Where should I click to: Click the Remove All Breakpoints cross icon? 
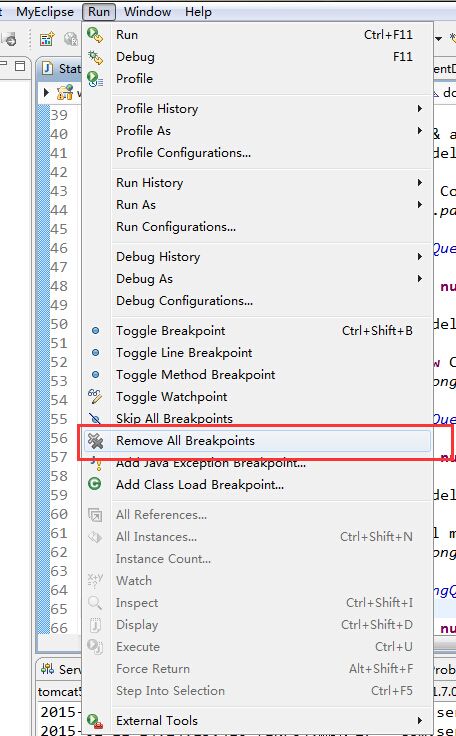[95, 441]
